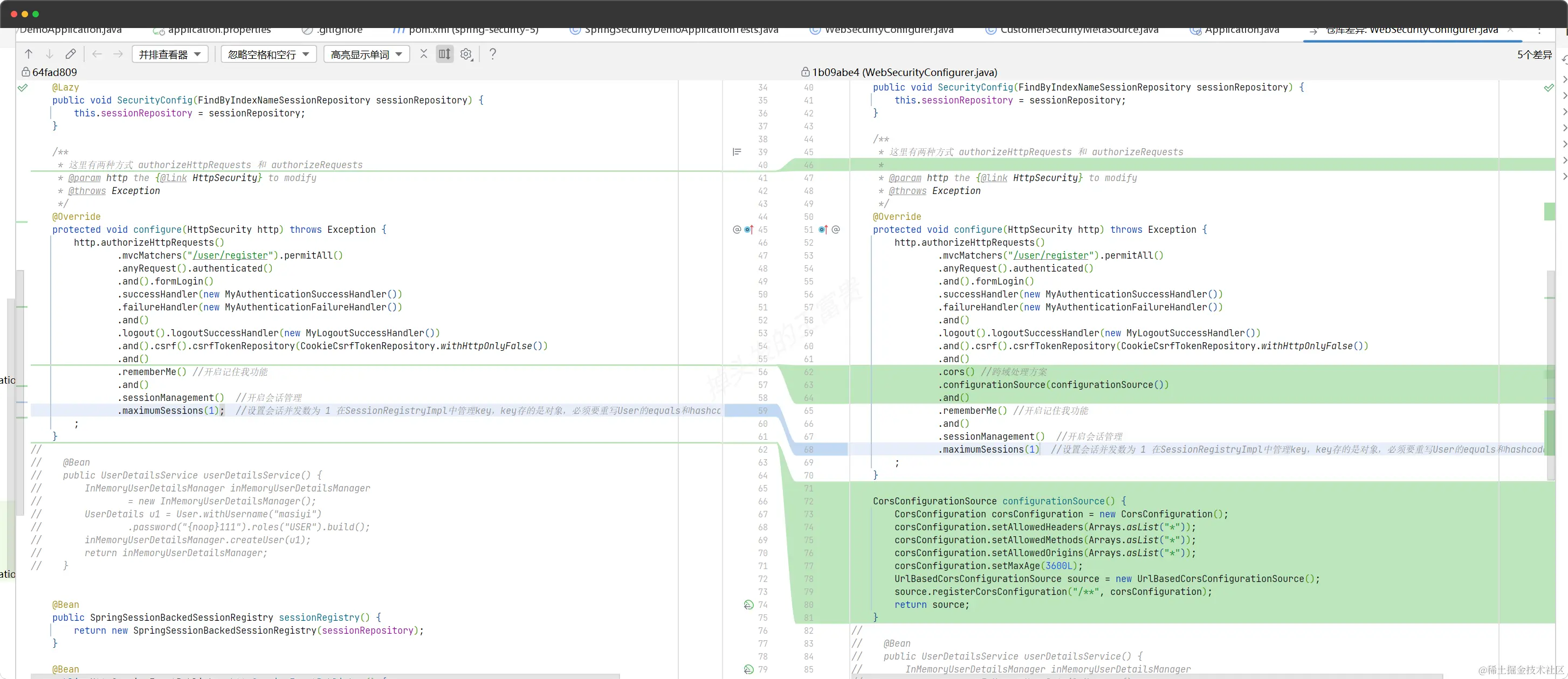
Task: Click line number 68 in the right gutter
Action: click(808, 449)
